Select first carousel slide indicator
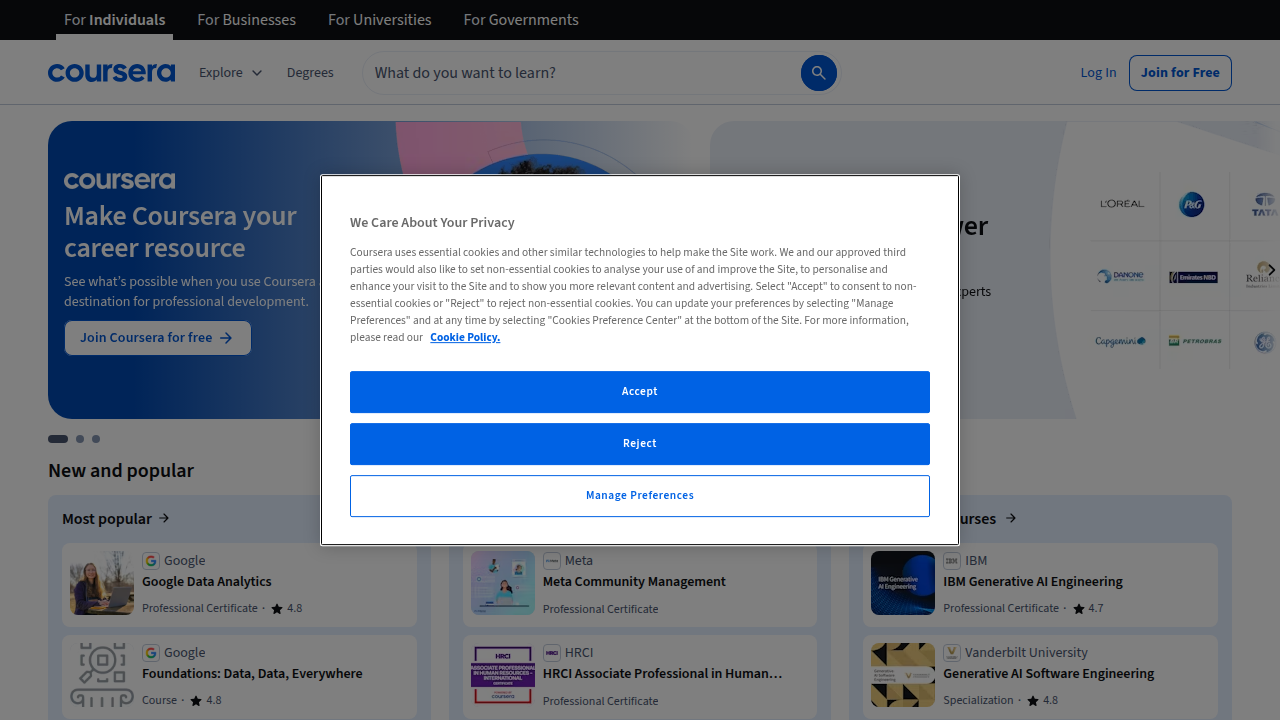The height and width of the screenshot is (720, 1280). click(x=58, y=439)
